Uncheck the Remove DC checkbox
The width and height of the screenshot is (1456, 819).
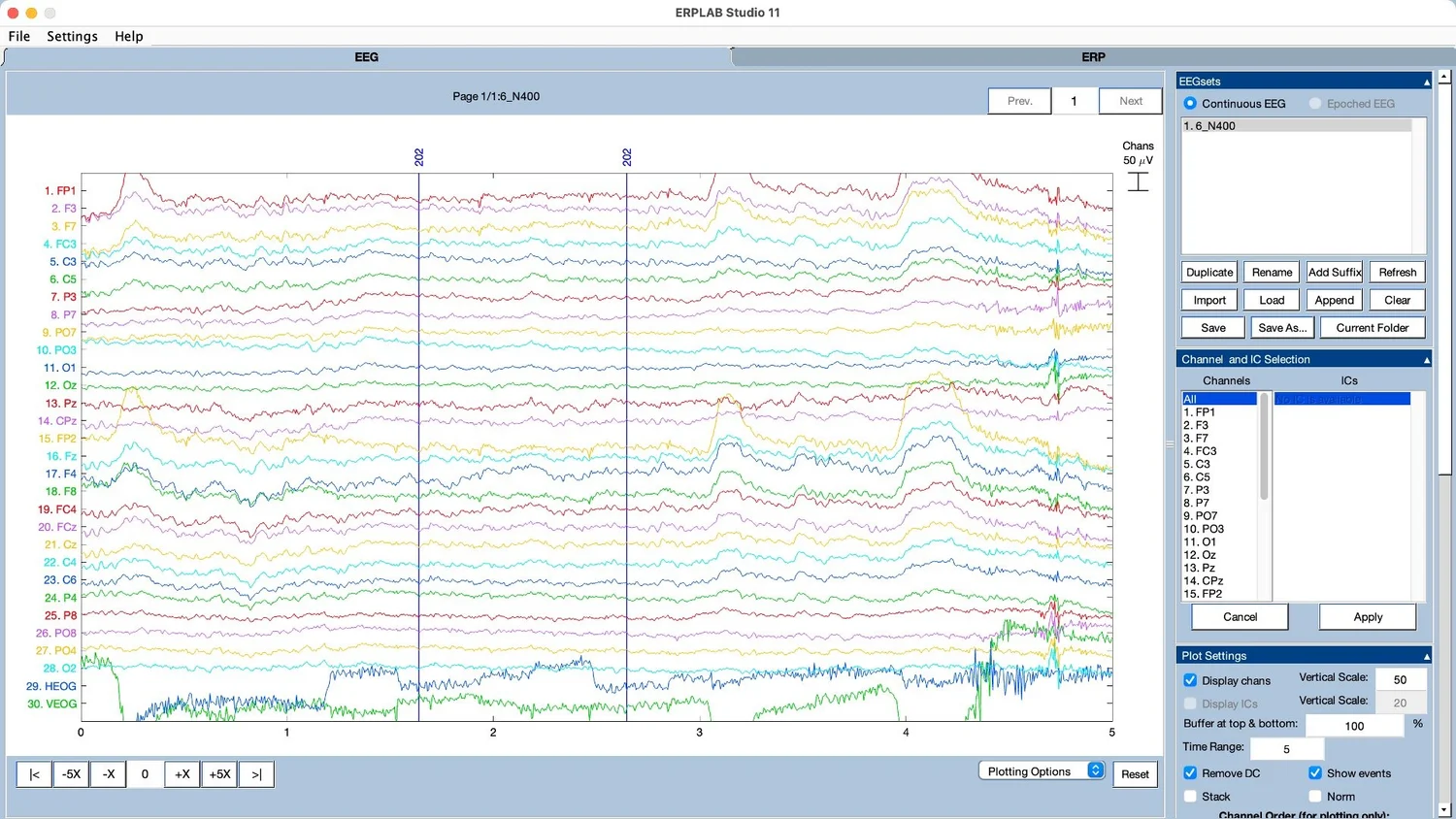pyautogui.click(x=1190, y=773)
